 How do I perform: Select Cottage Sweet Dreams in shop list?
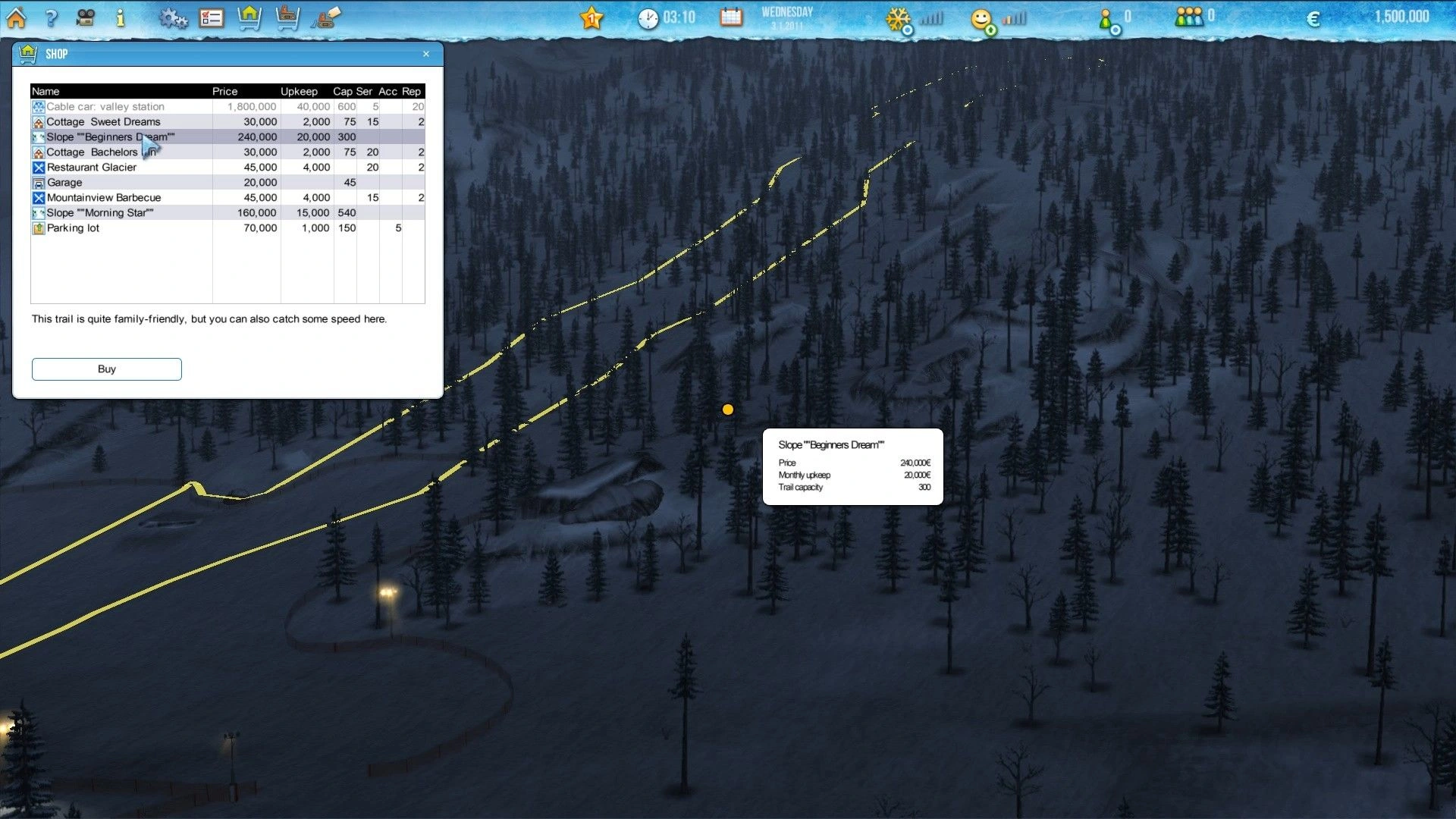pos(103,121)
